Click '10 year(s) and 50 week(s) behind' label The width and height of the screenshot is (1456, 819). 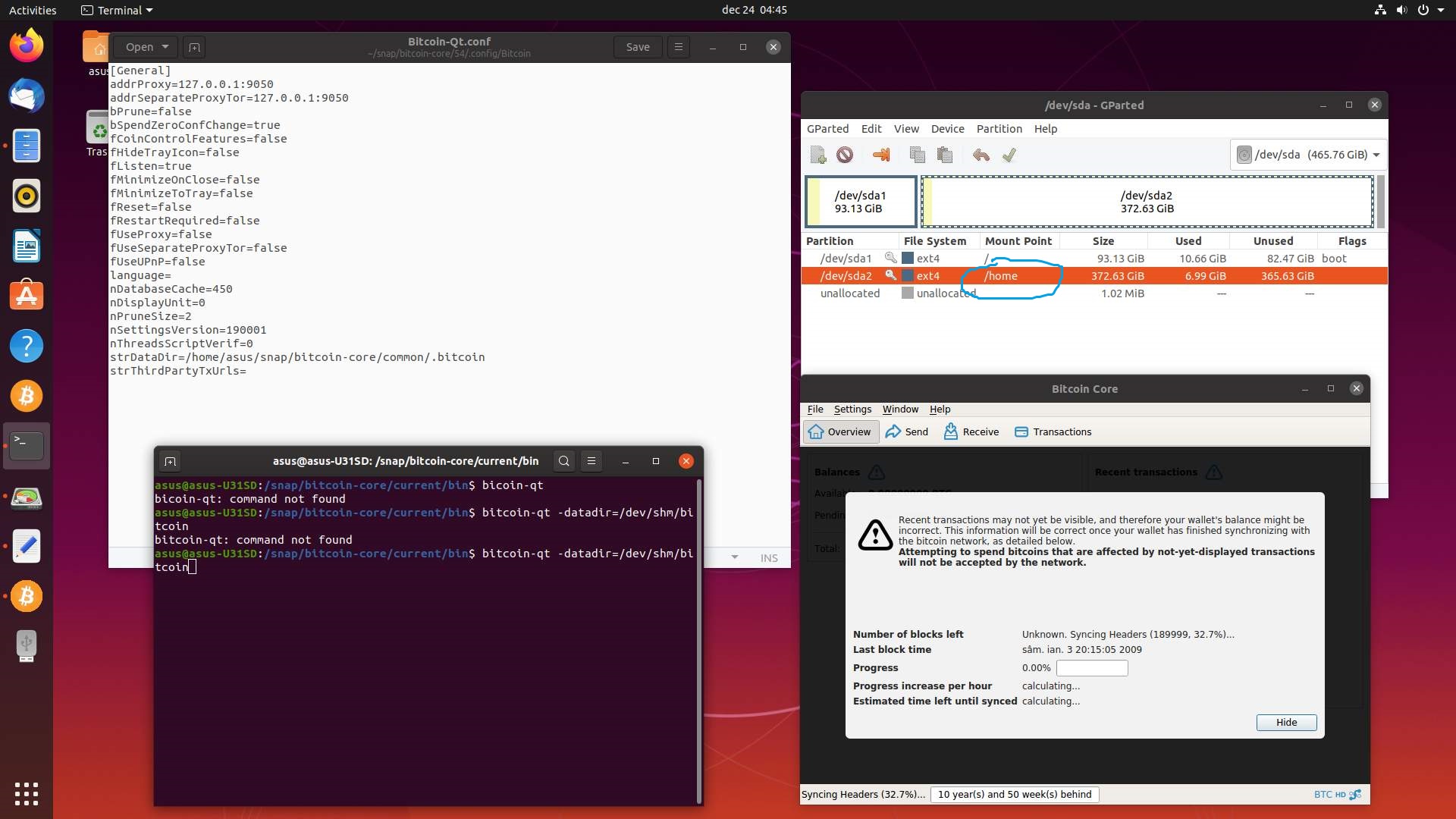(1014, 794)
